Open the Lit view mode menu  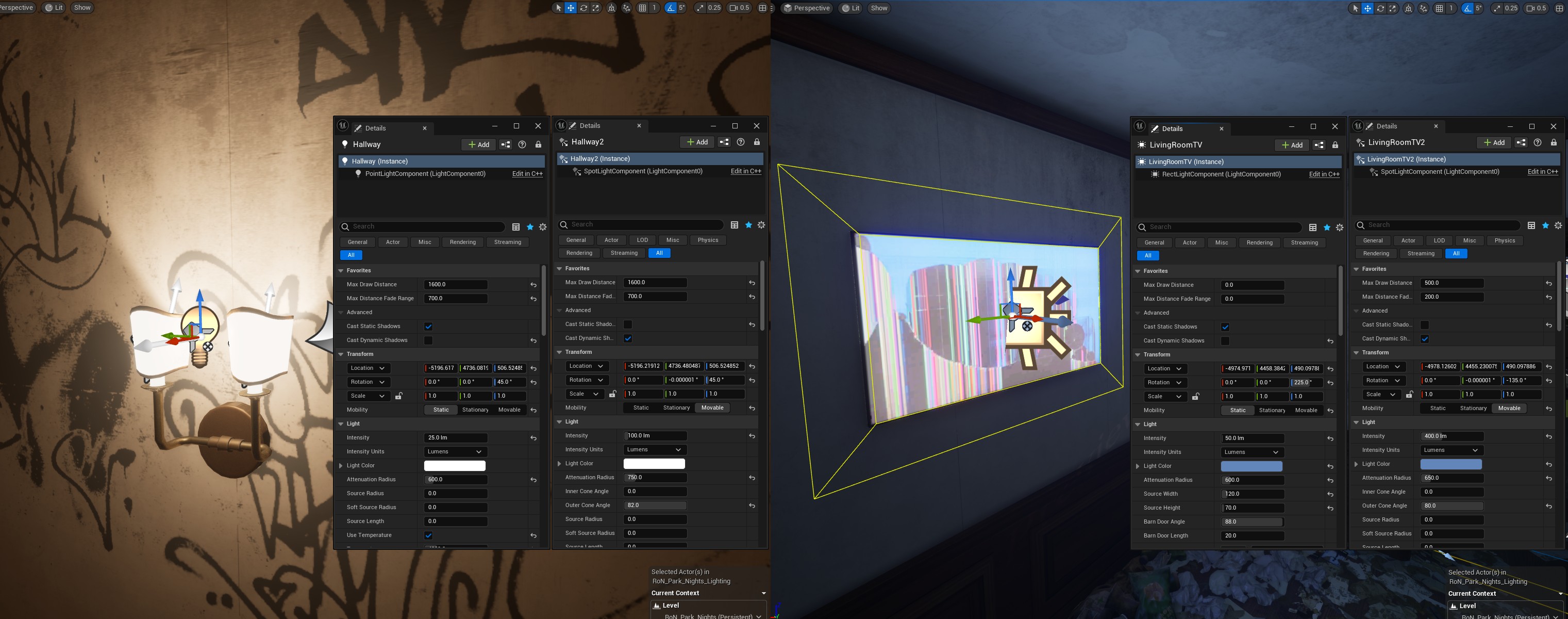point(53,7)
